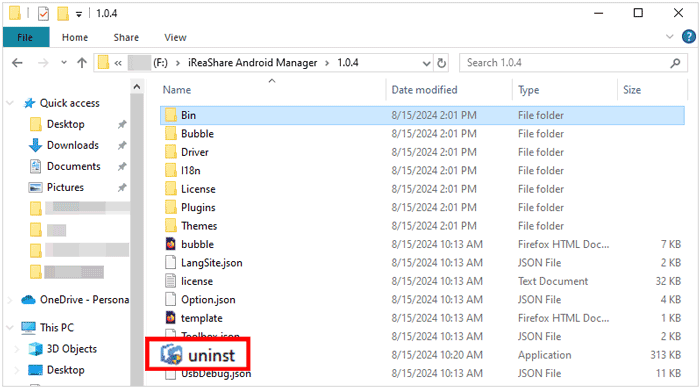The width and height of the screenshot is (700, 388).
Task: Go up one folder level arrow
Action: tap(82, 63)
